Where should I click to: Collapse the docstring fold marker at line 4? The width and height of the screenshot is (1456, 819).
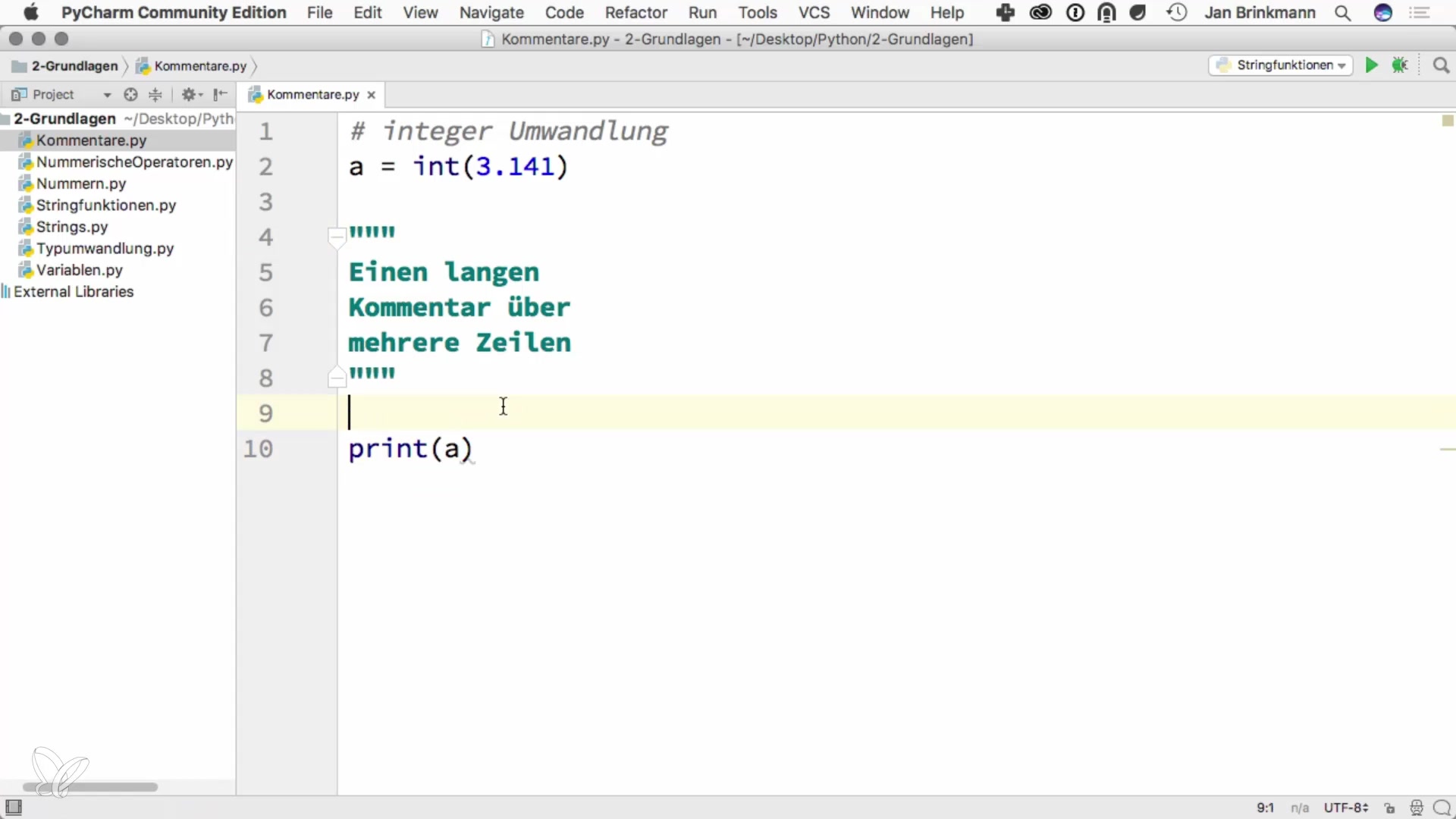[x=337, y=237]
